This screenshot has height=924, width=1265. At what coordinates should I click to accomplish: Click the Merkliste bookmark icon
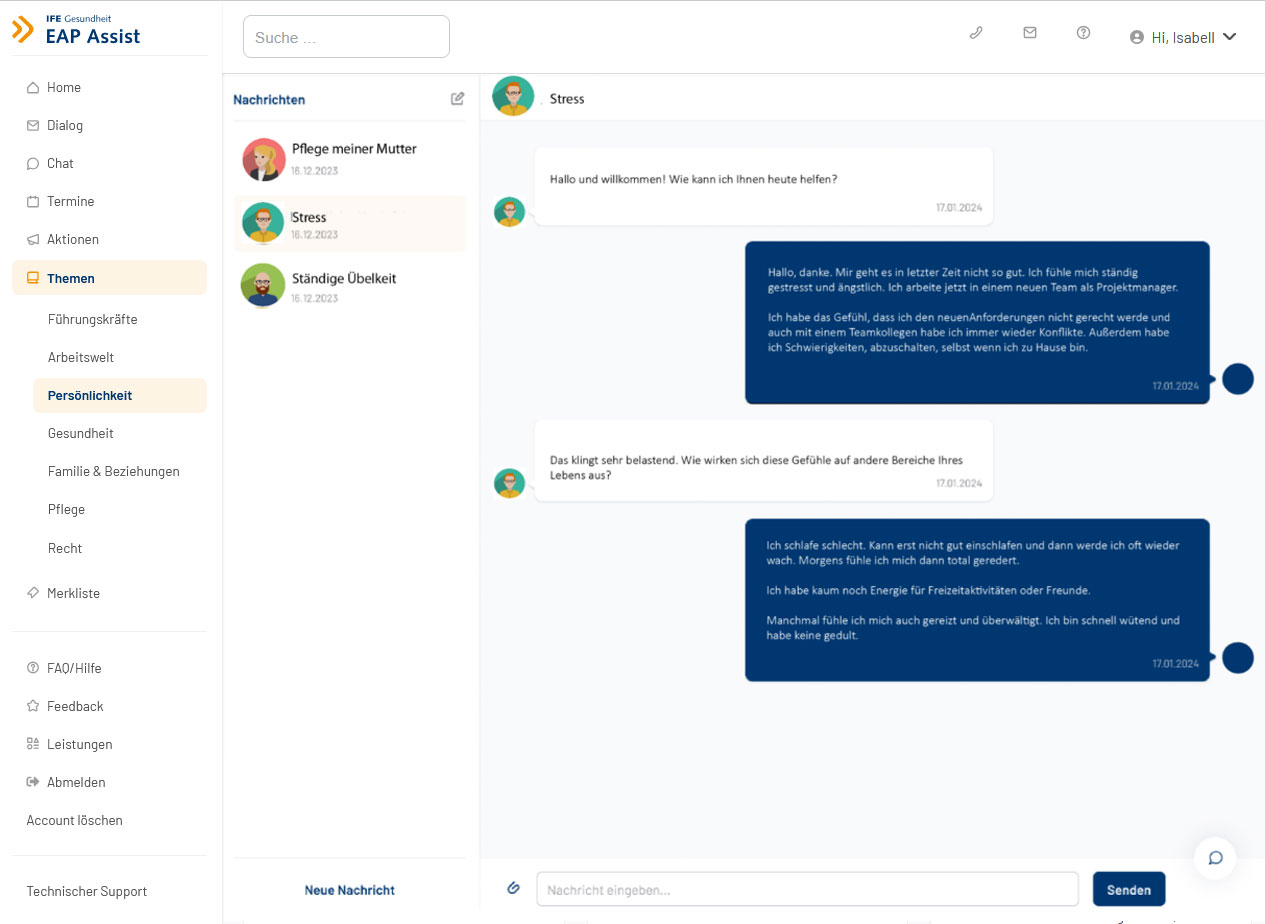[31, 592]
